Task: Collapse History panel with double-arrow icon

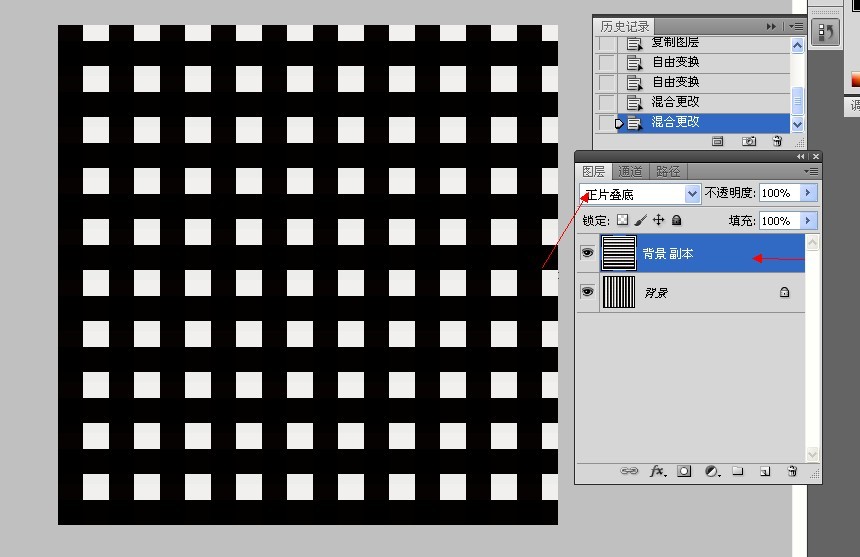Action: pyautogui.click(x=771, y=26)
